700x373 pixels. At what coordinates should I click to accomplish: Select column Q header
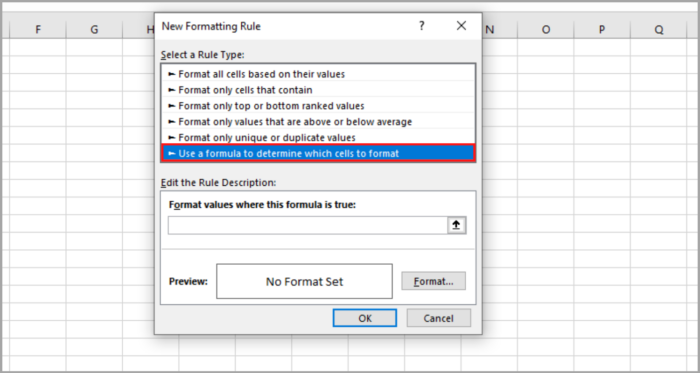[658, 29]
